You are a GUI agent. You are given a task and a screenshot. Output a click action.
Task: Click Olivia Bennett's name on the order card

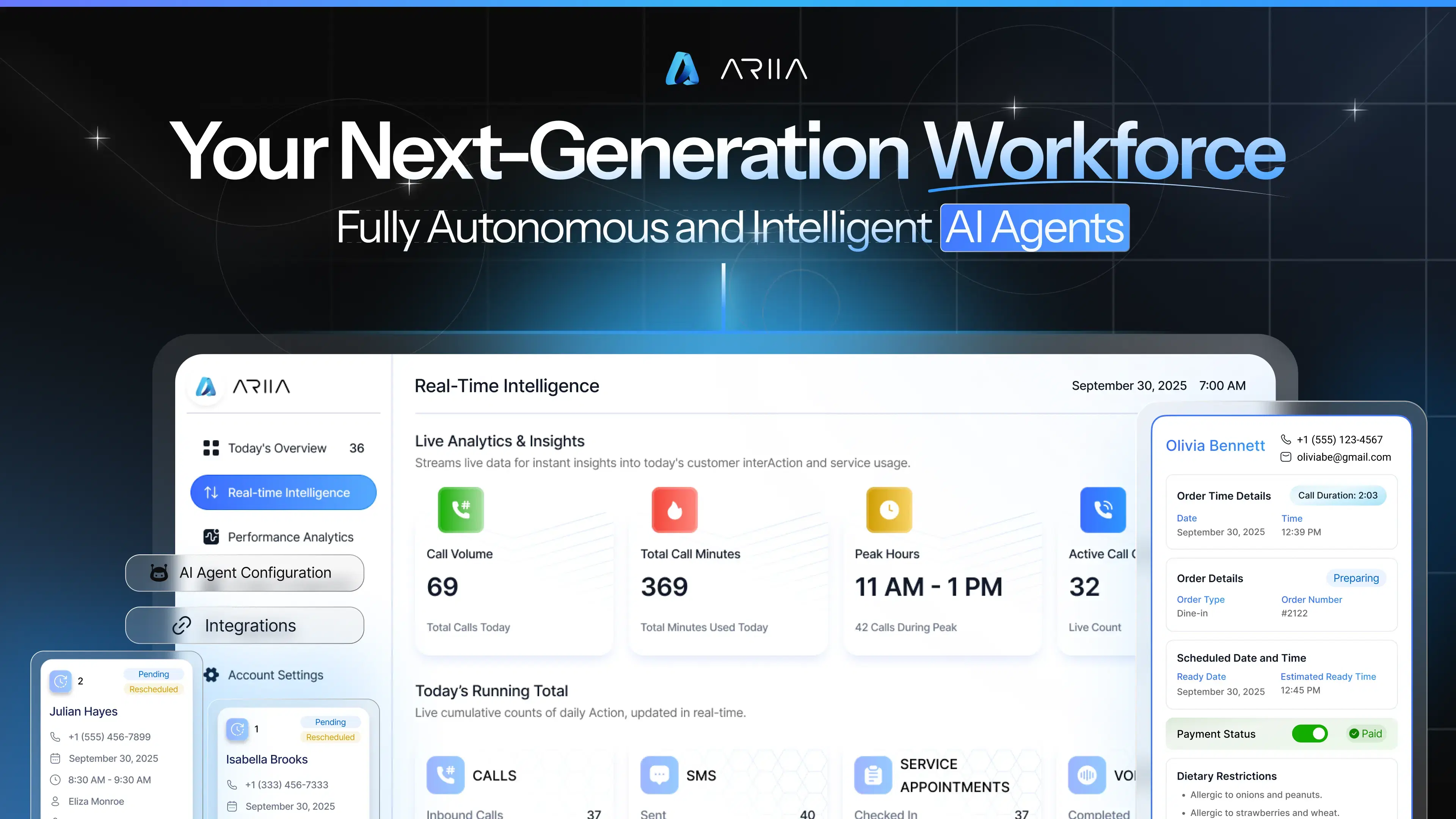click(x=1215, y=446)
